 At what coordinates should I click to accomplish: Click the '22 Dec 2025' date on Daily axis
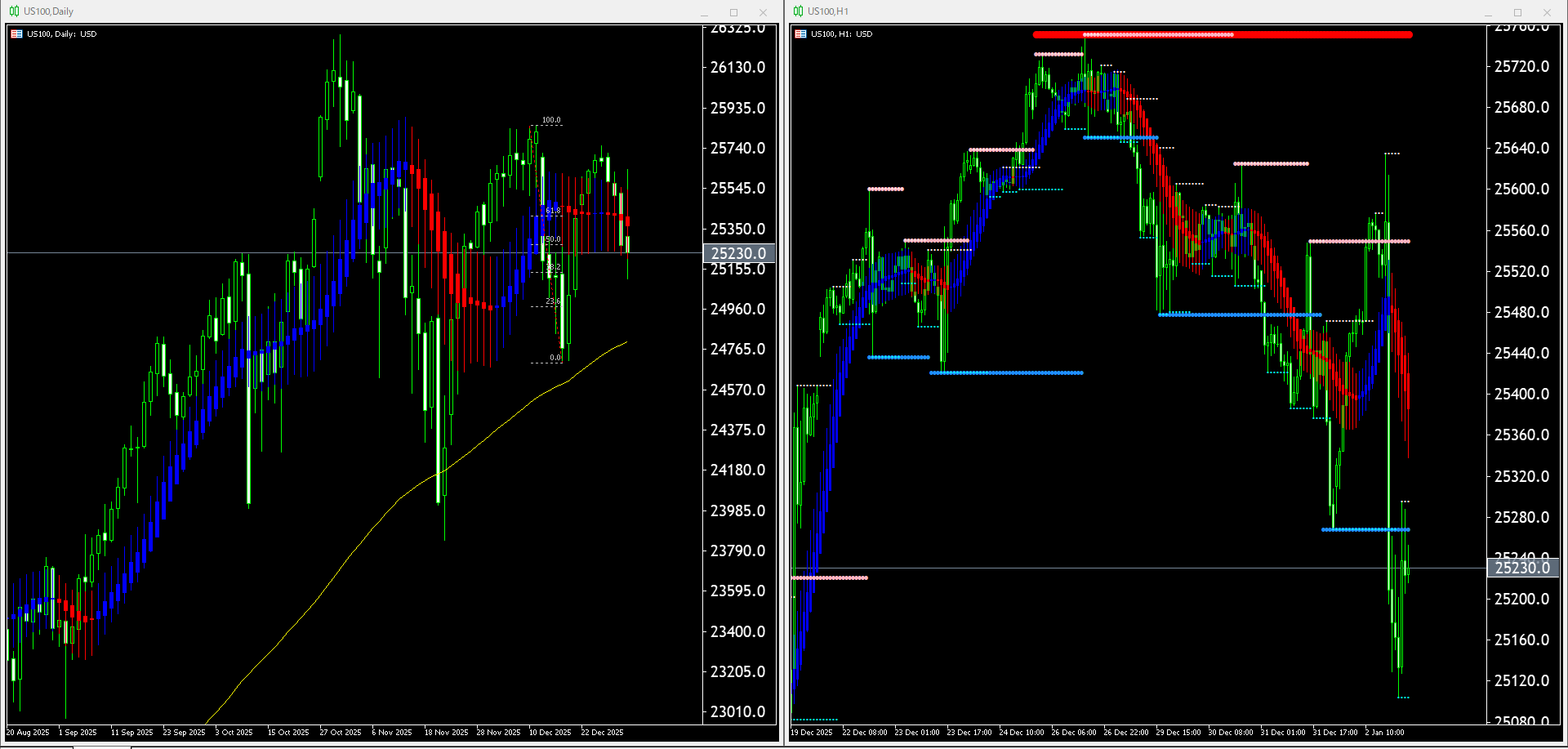tap(603, 733)
